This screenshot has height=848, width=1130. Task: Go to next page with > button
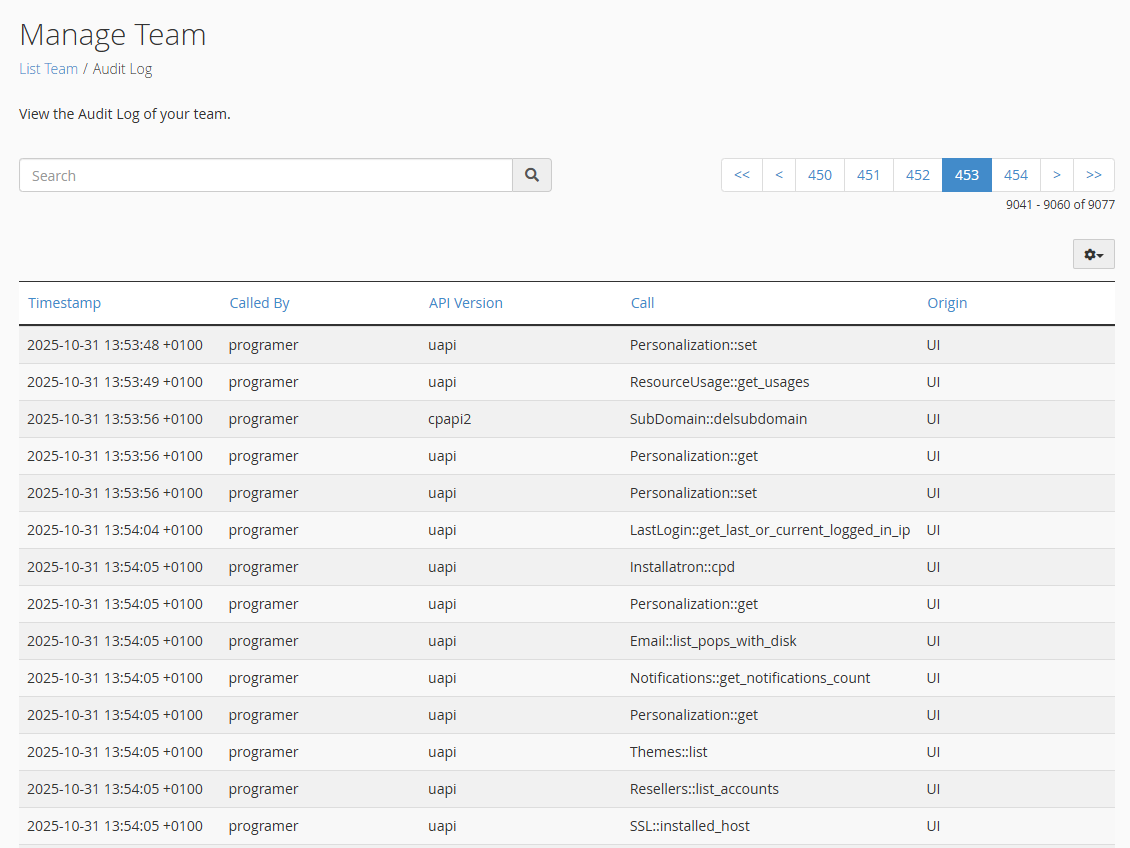point(1056,175)
